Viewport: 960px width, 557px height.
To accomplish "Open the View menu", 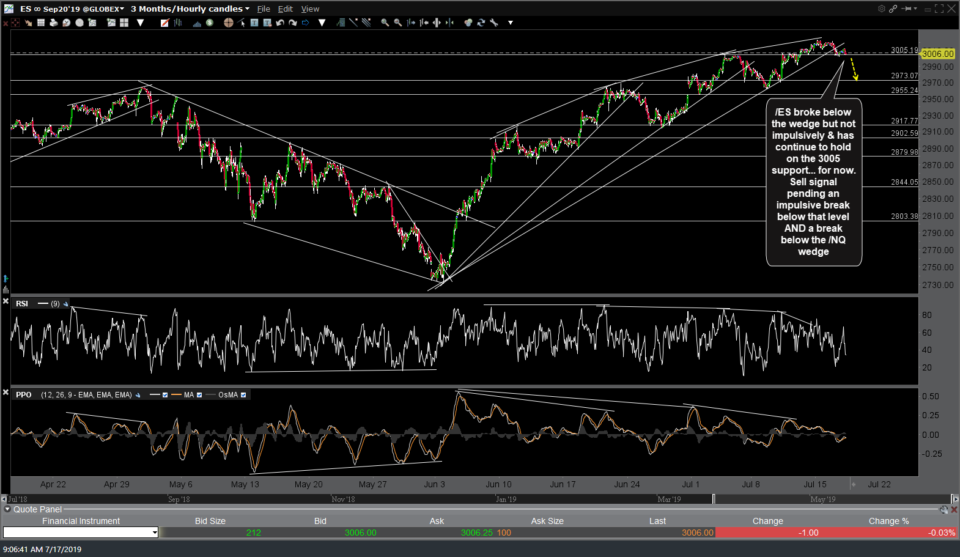I will tap(310, 9).
